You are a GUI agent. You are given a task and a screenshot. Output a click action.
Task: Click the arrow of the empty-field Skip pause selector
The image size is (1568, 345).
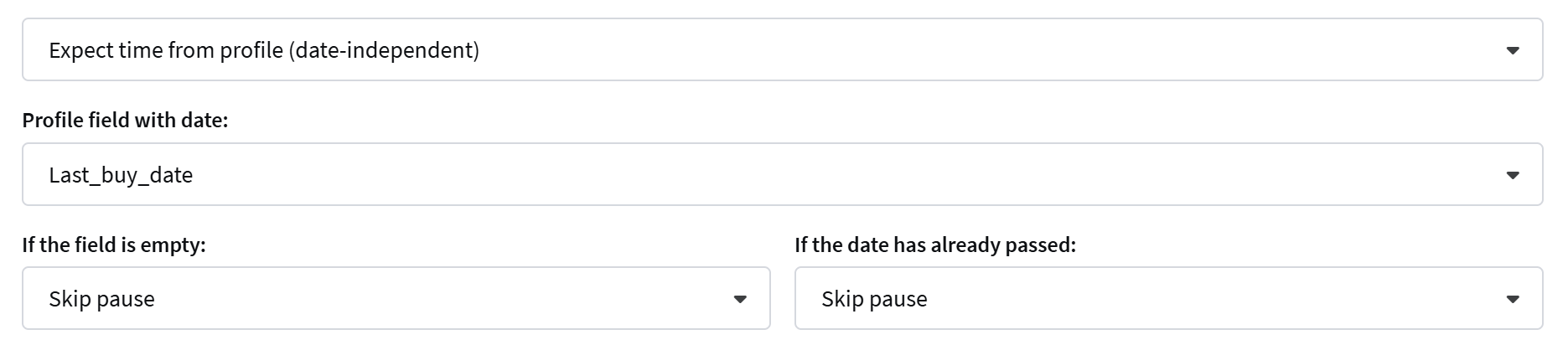pos(740,300)
